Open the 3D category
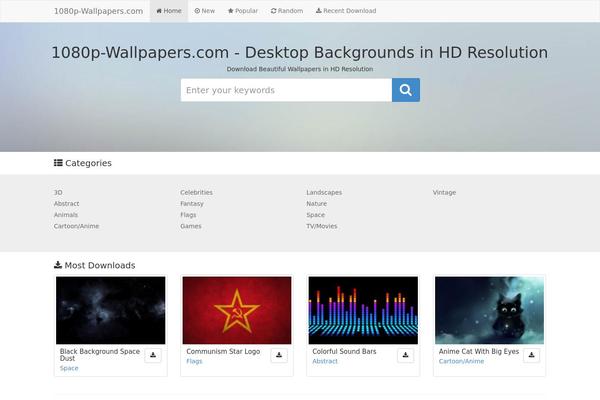This screenshot has height=400, width=600. [58, 193]
